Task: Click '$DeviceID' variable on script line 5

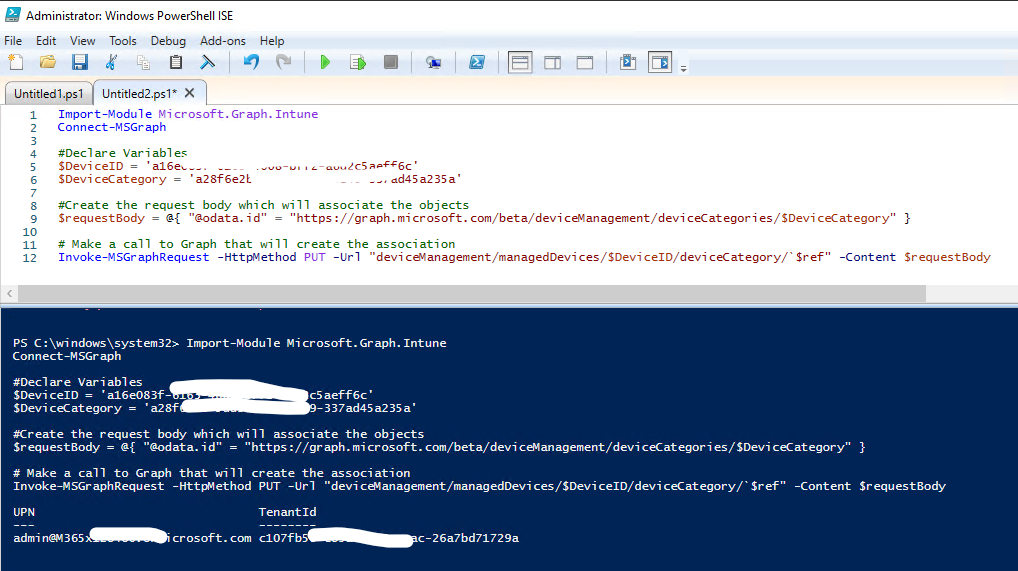Action: [90, 166]
